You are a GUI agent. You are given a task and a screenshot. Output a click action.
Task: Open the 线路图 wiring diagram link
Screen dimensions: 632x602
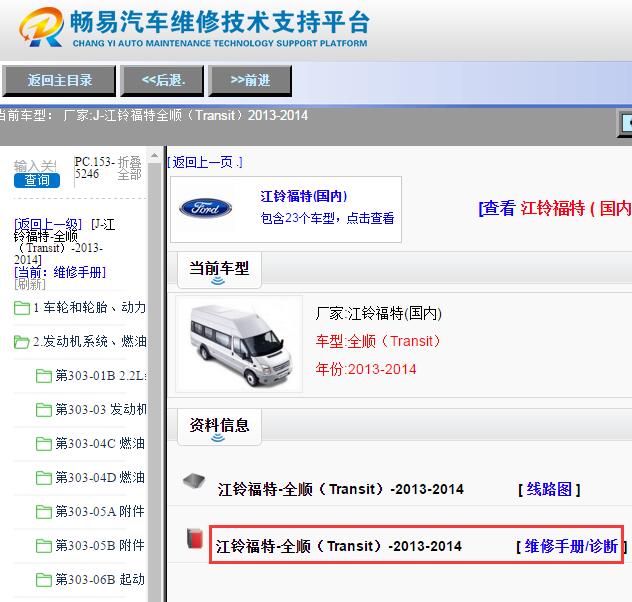coord(549,489)
